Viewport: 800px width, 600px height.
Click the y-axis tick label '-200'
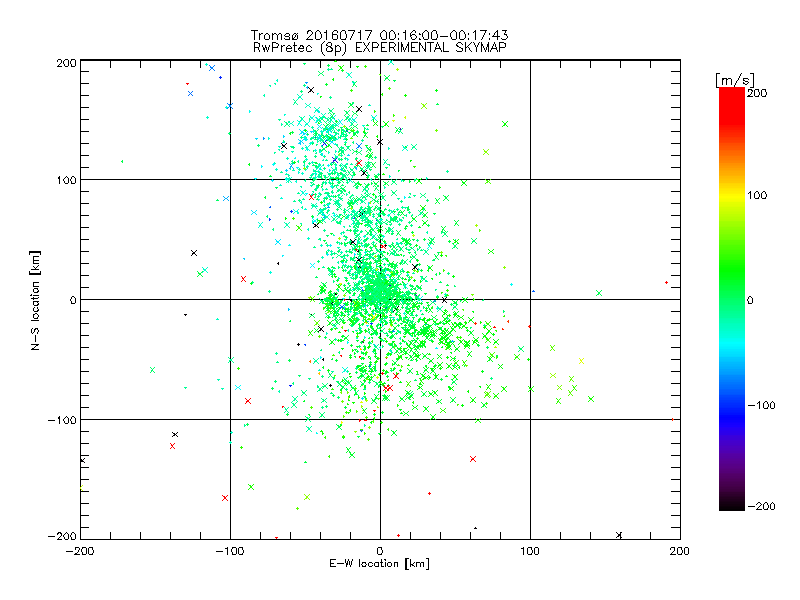pos(62,536)
